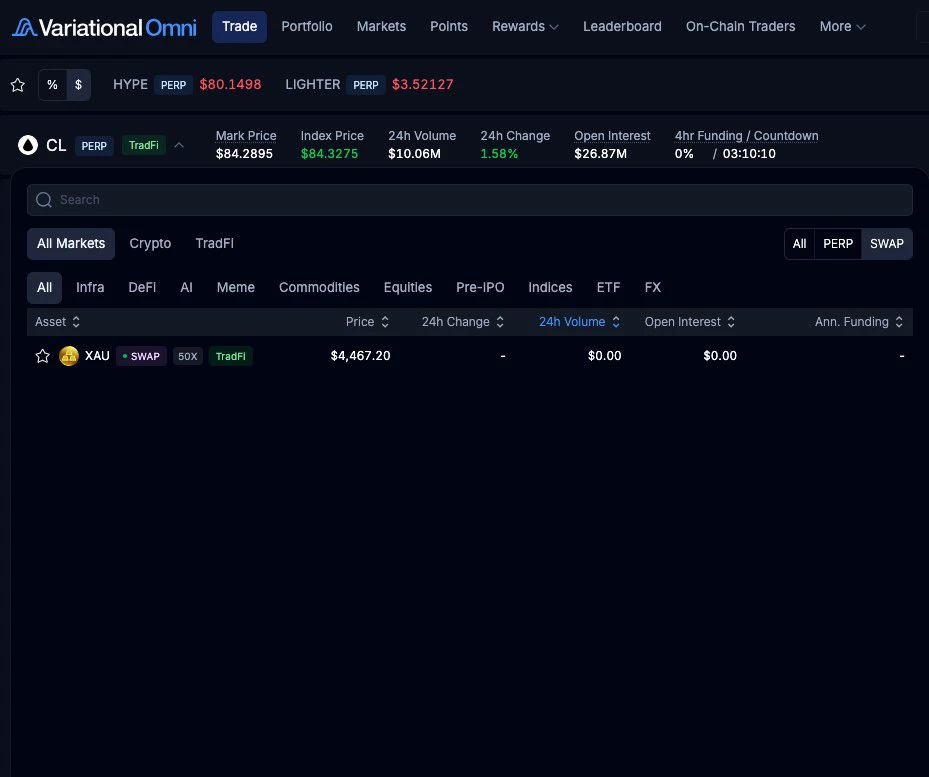Filter markets to SWAP only

pyautogui.click(x=886, y=244)
